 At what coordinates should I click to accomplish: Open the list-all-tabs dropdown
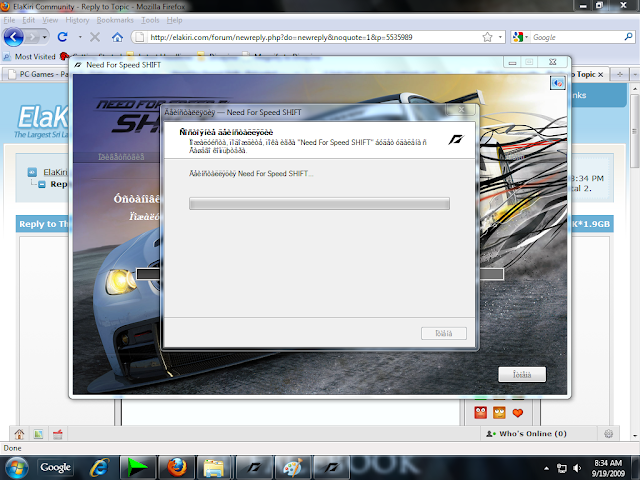[635, 74]
